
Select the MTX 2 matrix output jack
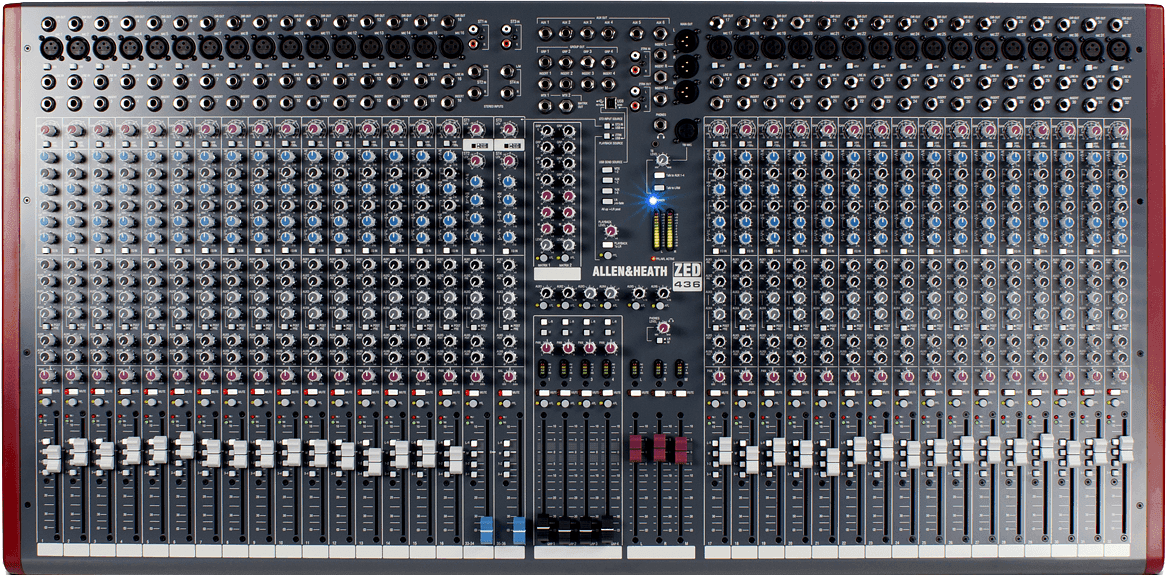click(x=566, y=105)
